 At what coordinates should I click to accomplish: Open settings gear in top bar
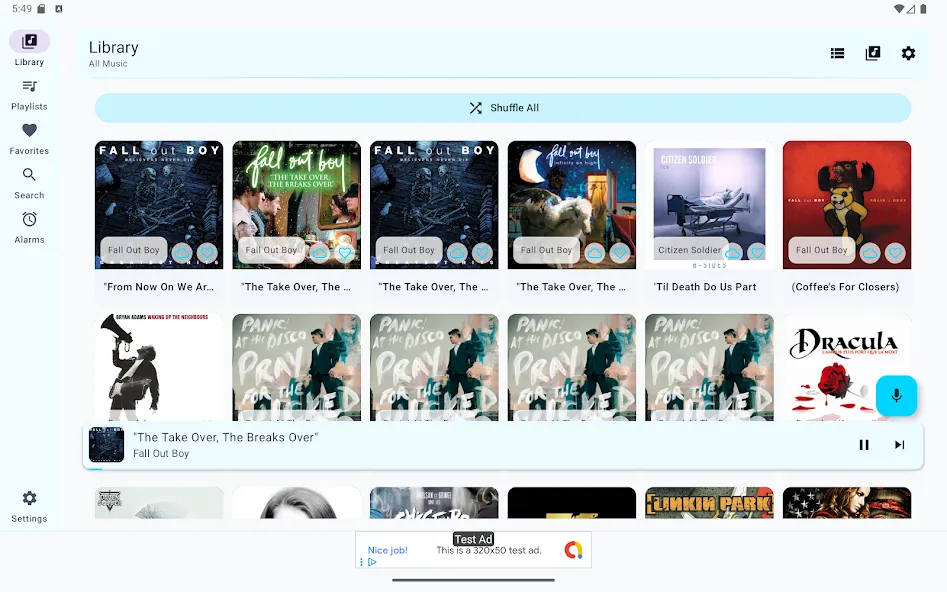click(x=908, y=53)
